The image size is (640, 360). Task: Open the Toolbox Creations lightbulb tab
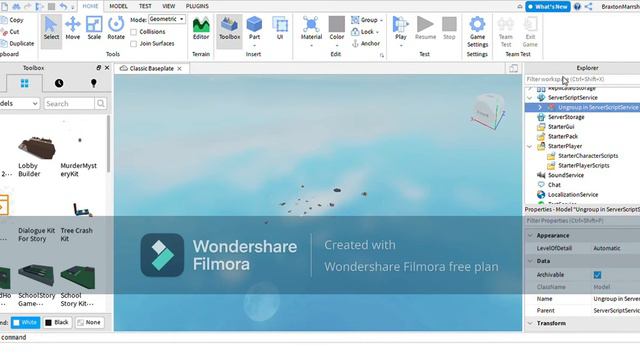click(x=93, y=83)
